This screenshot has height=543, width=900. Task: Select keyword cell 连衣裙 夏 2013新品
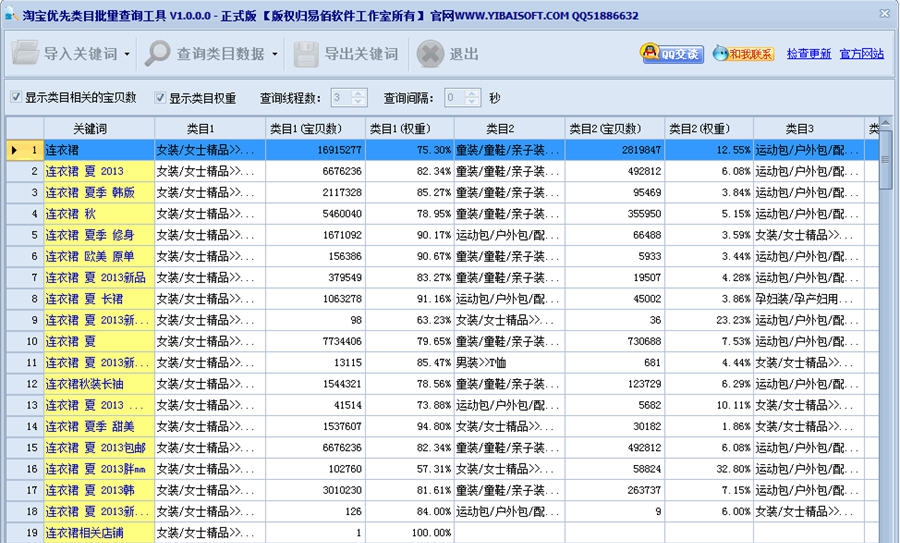click(99, 277)
